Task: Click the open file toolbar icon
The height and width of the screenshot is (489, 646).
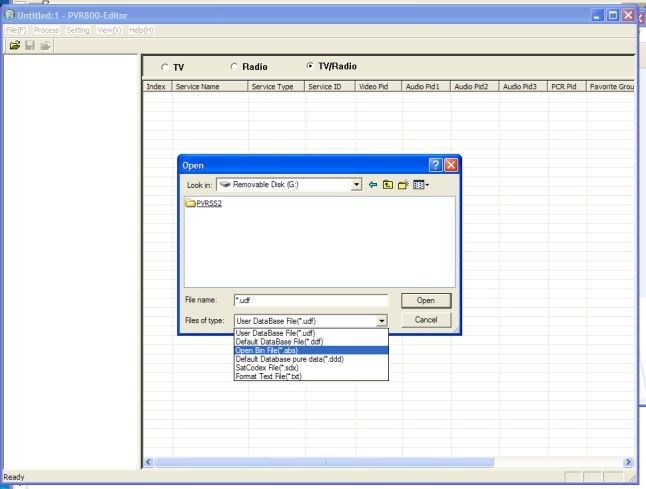Action: (x=15, y=45)
